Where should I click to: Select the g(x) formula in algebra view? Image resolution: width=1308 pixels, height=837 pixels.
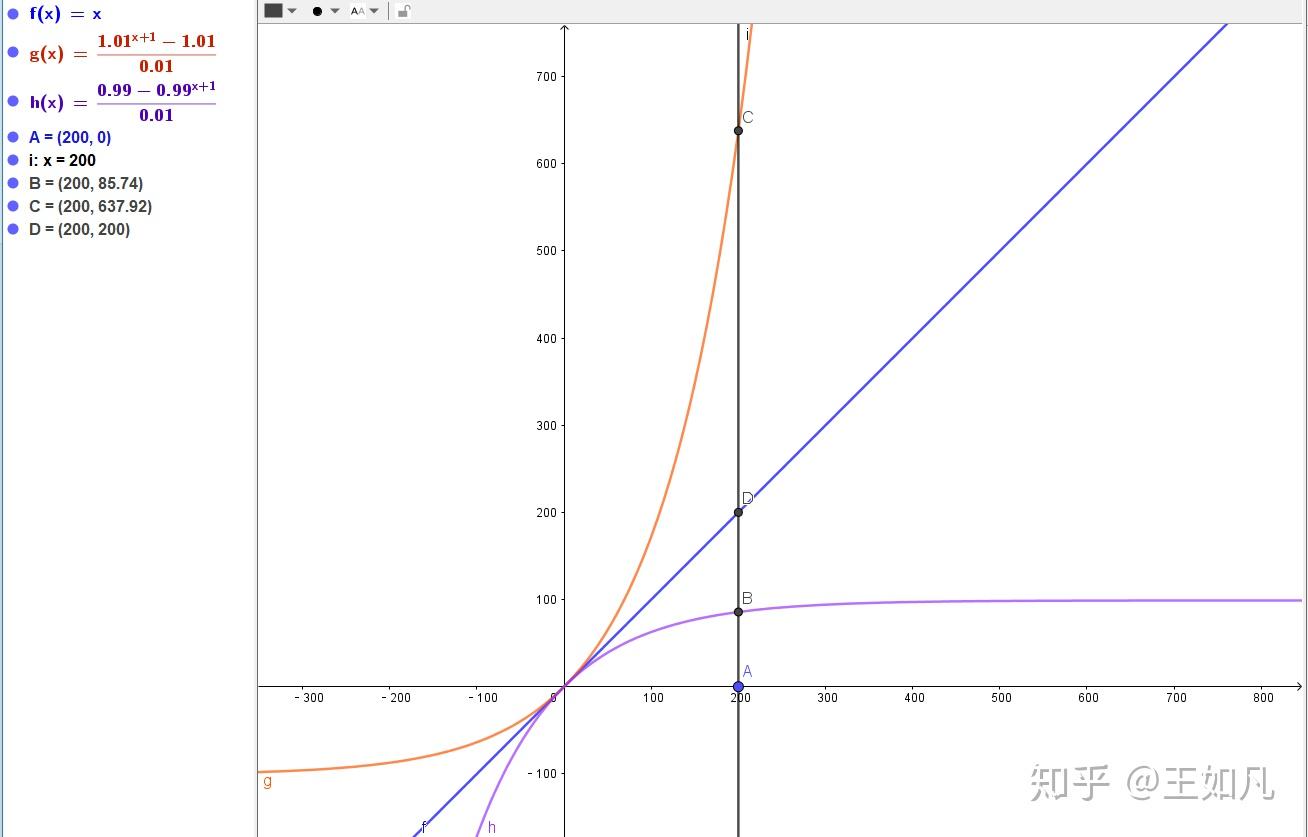point(122,53)
